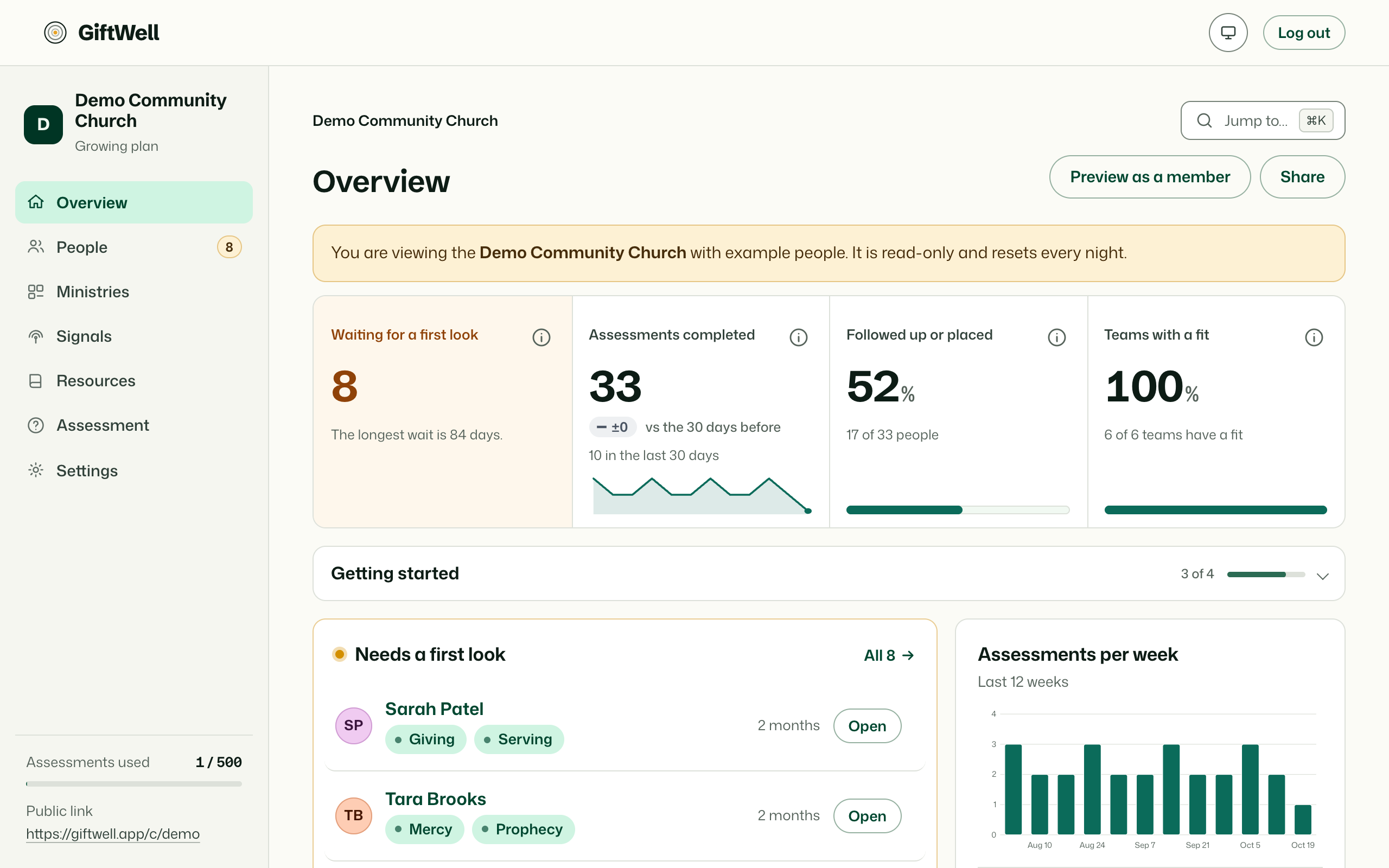Show info for Waiting for a first look
1389x868 pixels.
pyautogui.click(x=540, y=337)
